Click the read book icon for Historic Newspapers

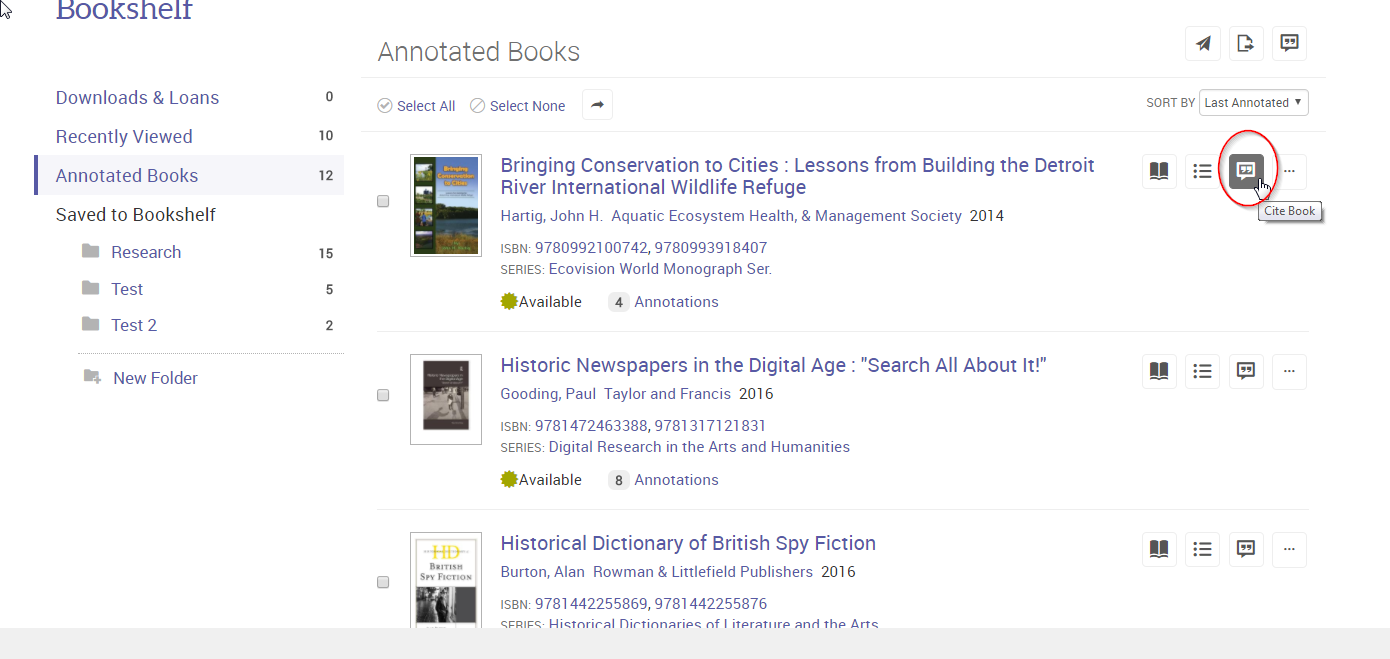[x=1159, y=371]
